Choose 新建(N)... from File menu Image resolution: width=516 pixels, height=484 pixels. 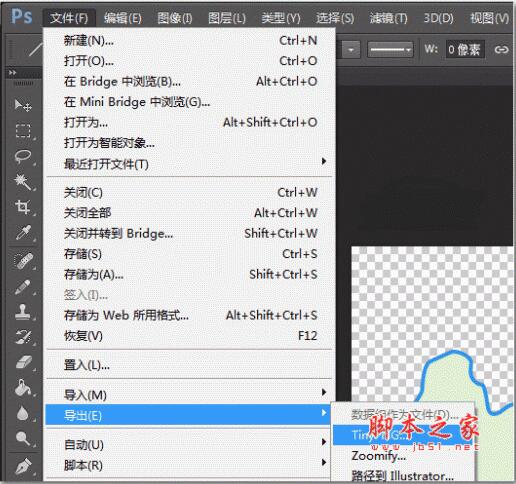point(190,41)
